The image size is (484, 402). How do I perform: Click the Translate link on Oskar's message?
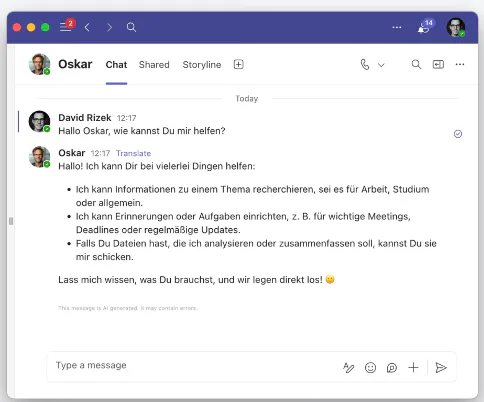click(133, 153)
